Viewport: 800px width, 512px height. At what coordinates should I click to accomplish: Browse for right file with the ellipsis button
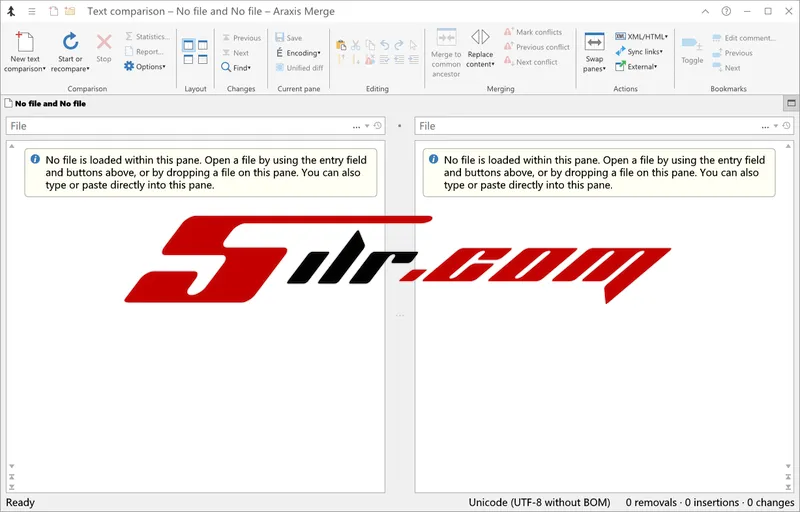pos(765,126)
